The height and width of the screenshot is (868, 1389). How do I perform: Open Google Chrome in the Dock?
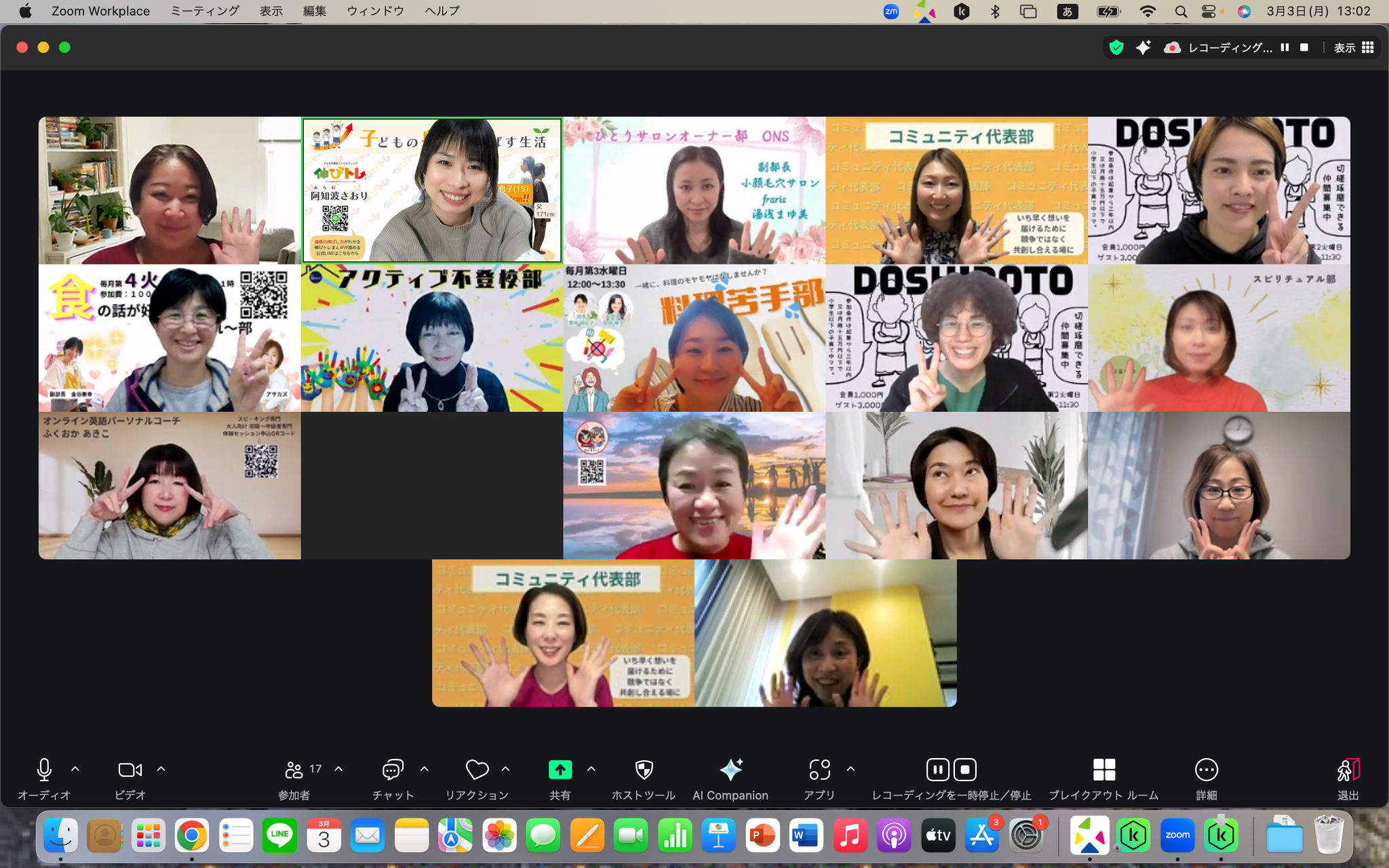pos(192,835)
